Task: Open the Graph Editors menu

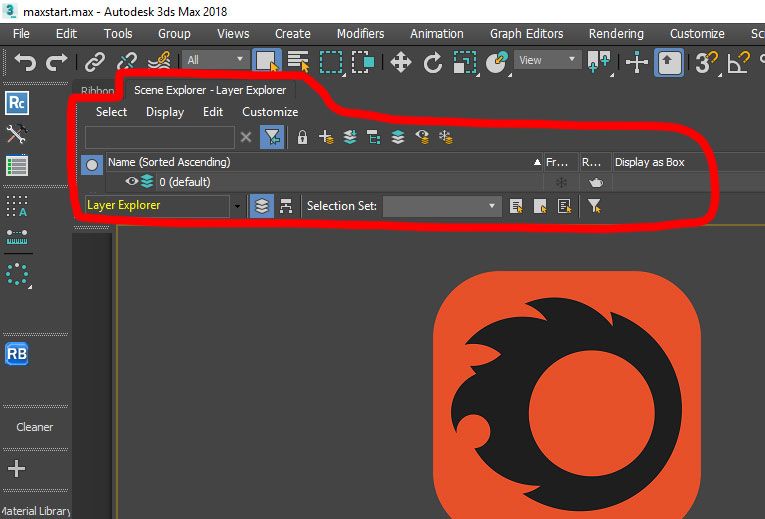Action: click(526, 34)
